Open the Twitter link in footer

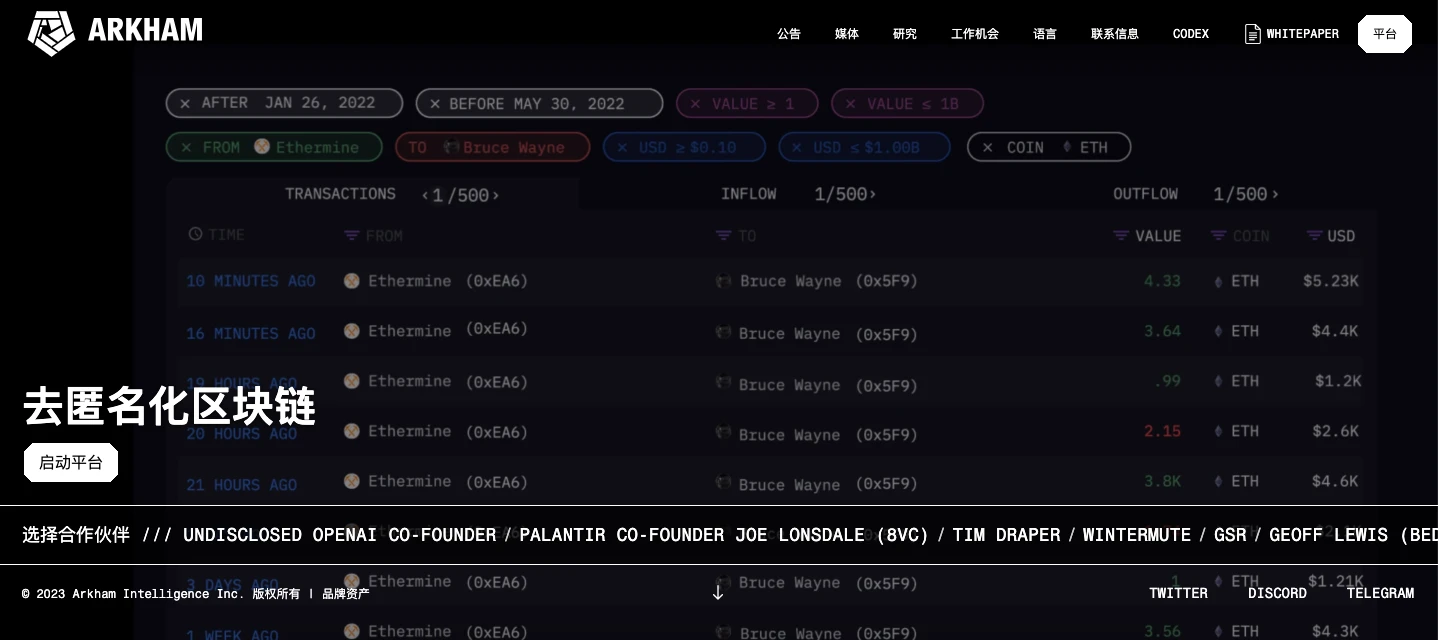click(x=1178, y=593)
